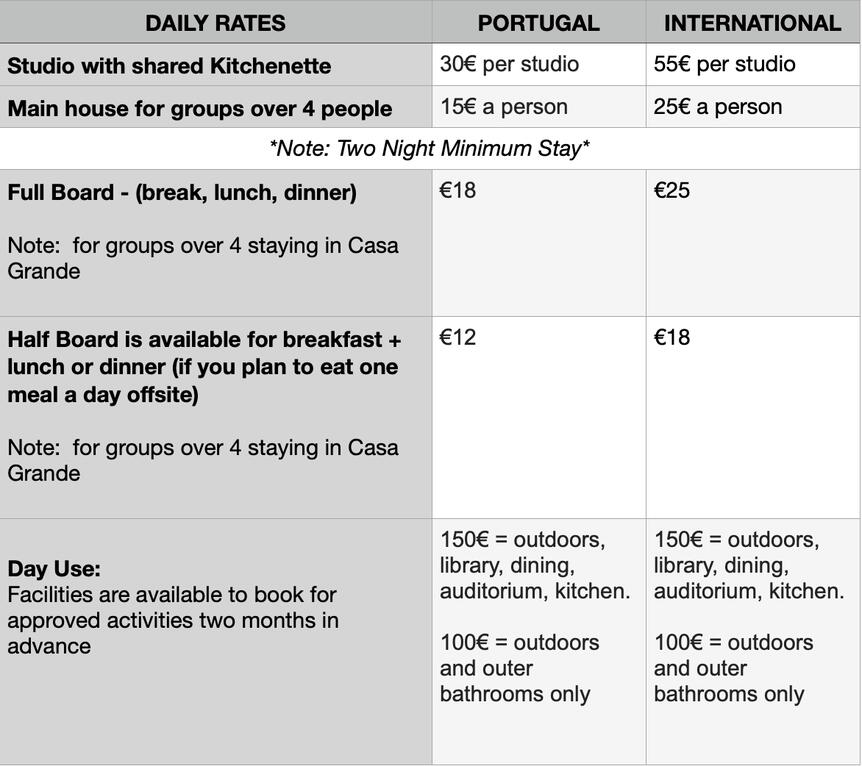
Task: Click the Day Use label
Action: [x=54, y=569]
